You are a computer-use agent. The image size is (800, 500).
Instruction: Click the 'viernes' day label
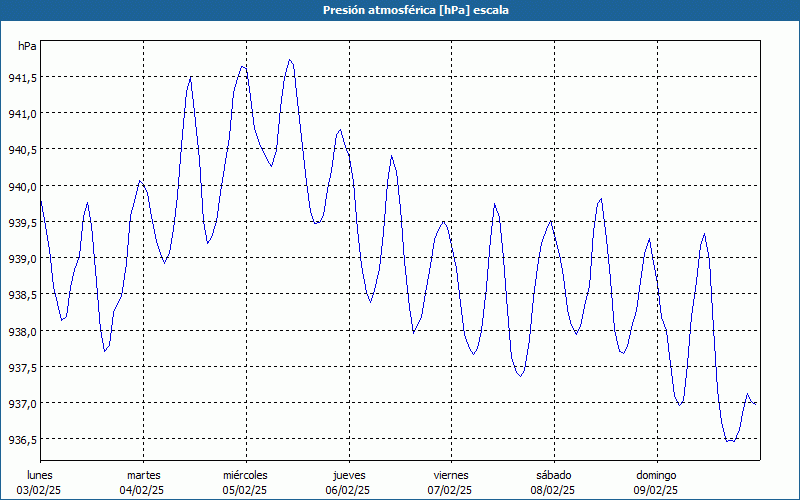(451, 475)
